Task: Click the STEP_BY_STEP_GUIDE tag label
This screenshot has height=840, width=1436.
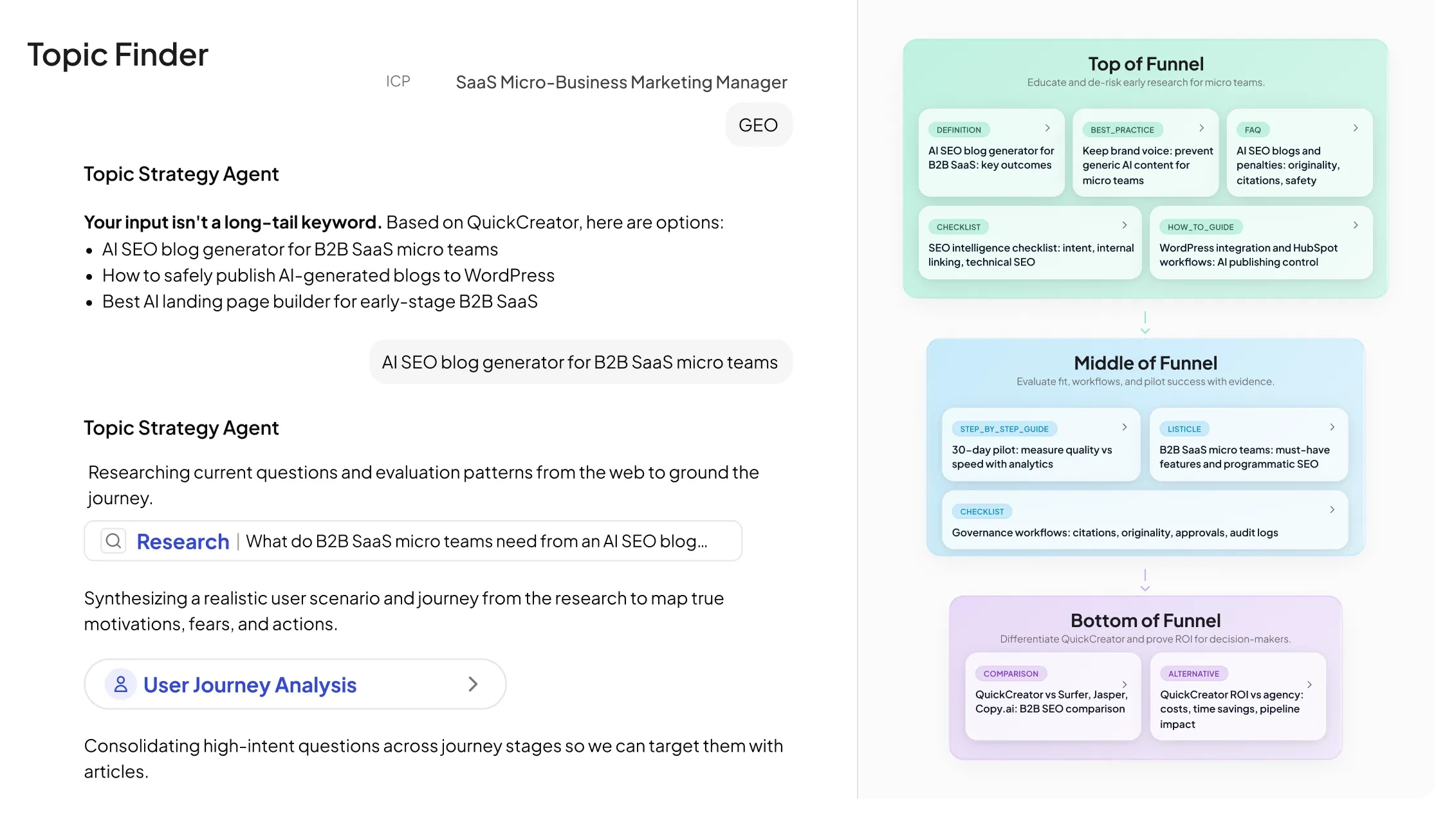Action: click(x=1004, y=429)
